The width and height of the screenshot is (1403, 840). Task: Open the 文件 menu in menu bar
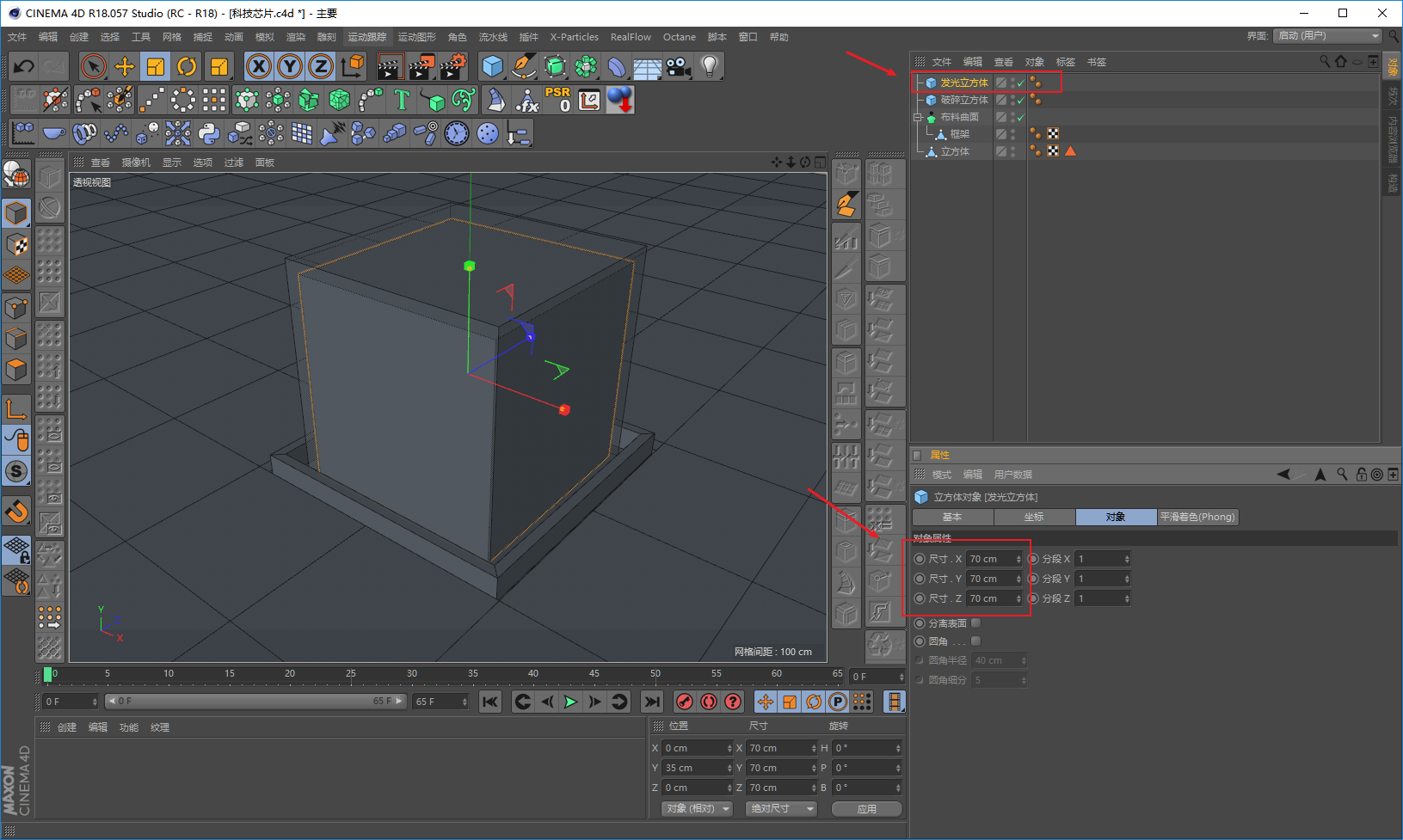[17, 37]
